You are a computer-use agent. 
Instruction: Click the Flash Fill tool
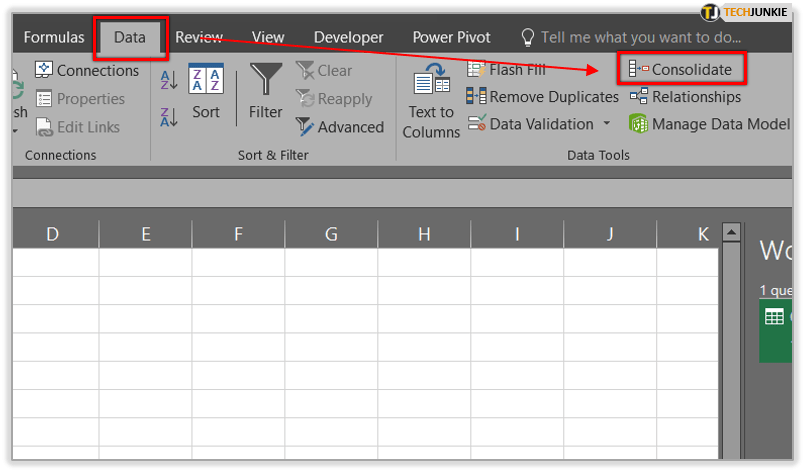pyautogui.click(x=507, y=70)
